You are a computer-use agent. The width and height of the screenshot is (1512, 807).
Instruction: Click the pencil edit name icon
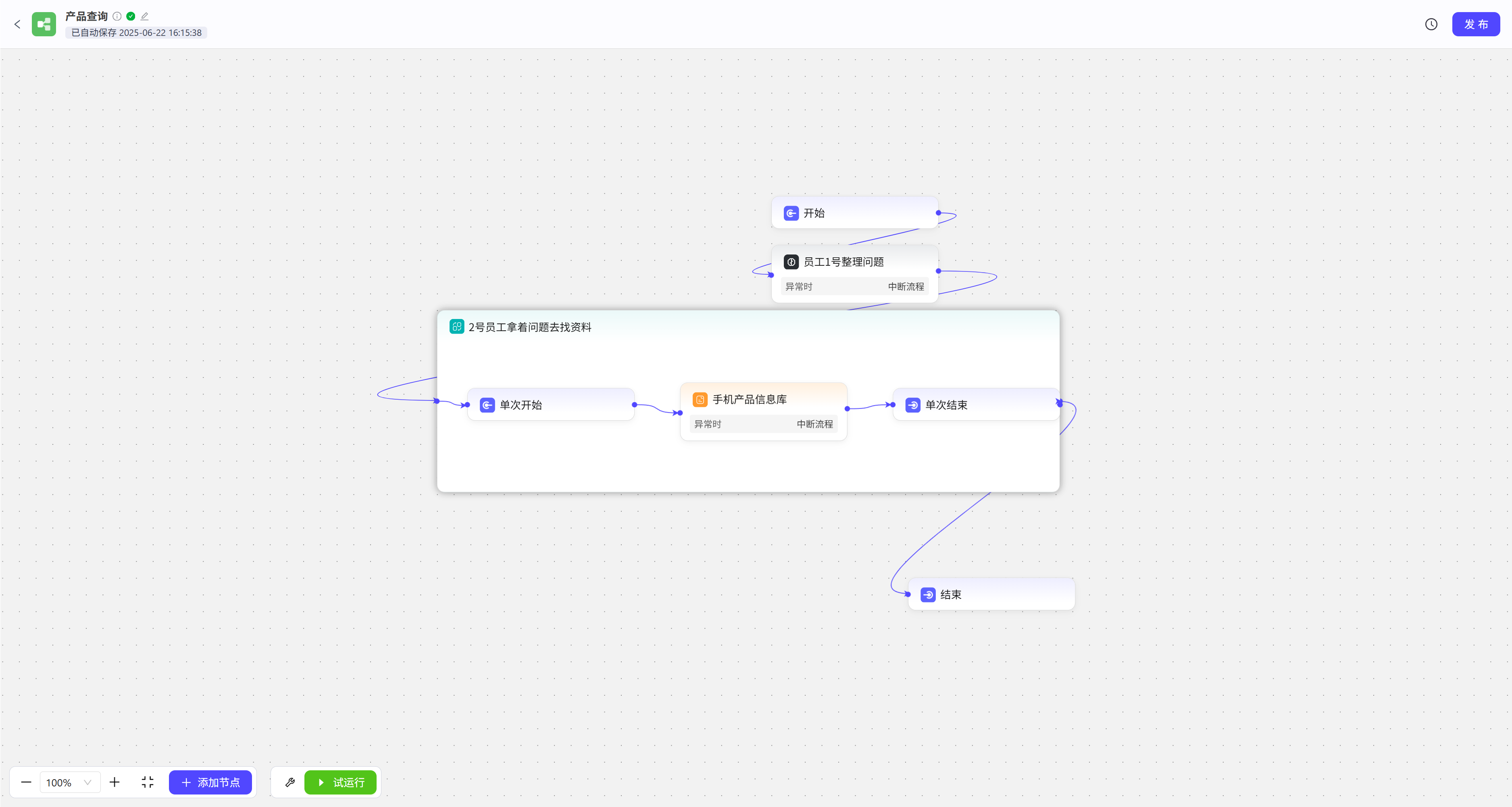pyautogui.click(x=144, y=16)
